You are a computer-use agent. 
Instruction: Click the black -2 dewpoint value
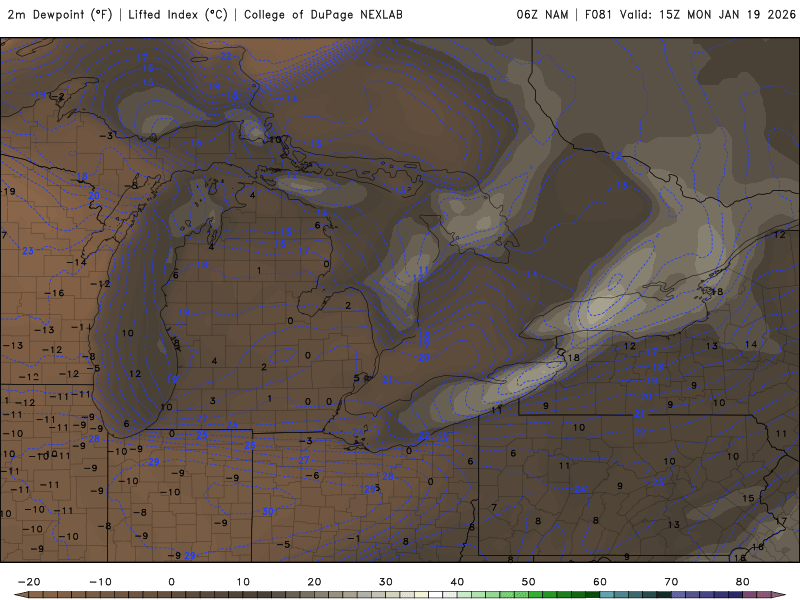[59, 96]
